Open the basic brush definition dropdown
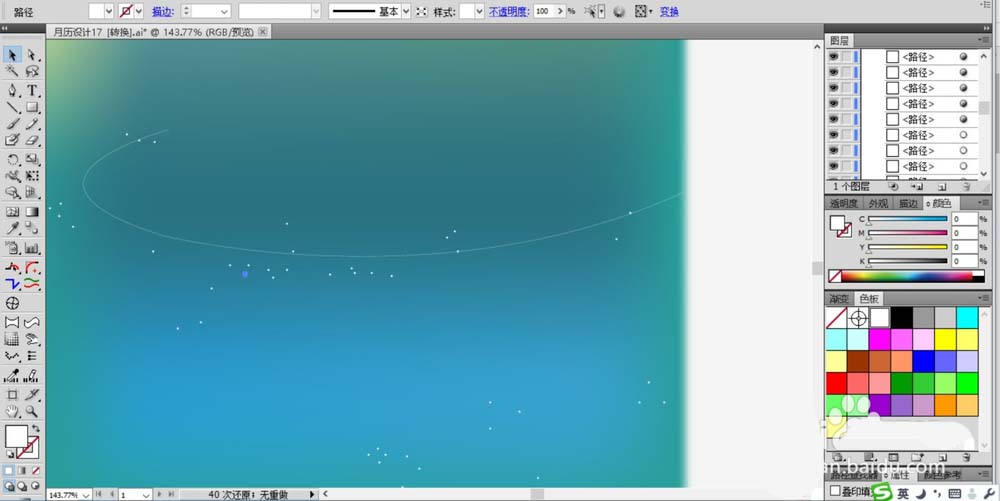The height and width of the screenshot is (501, 1000). pyautogui.click(x=406, y=11)
